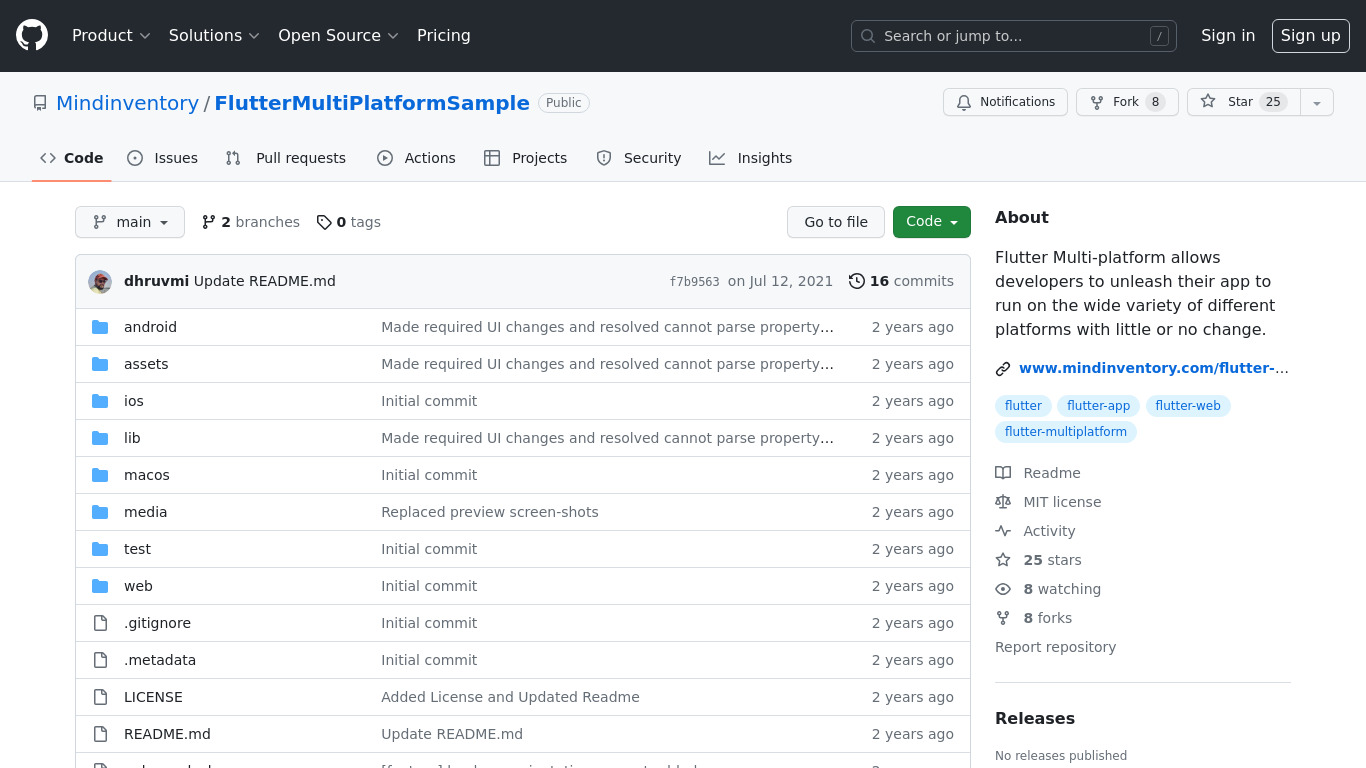
Task: Open the Pricing page
Action: point(444,36)
